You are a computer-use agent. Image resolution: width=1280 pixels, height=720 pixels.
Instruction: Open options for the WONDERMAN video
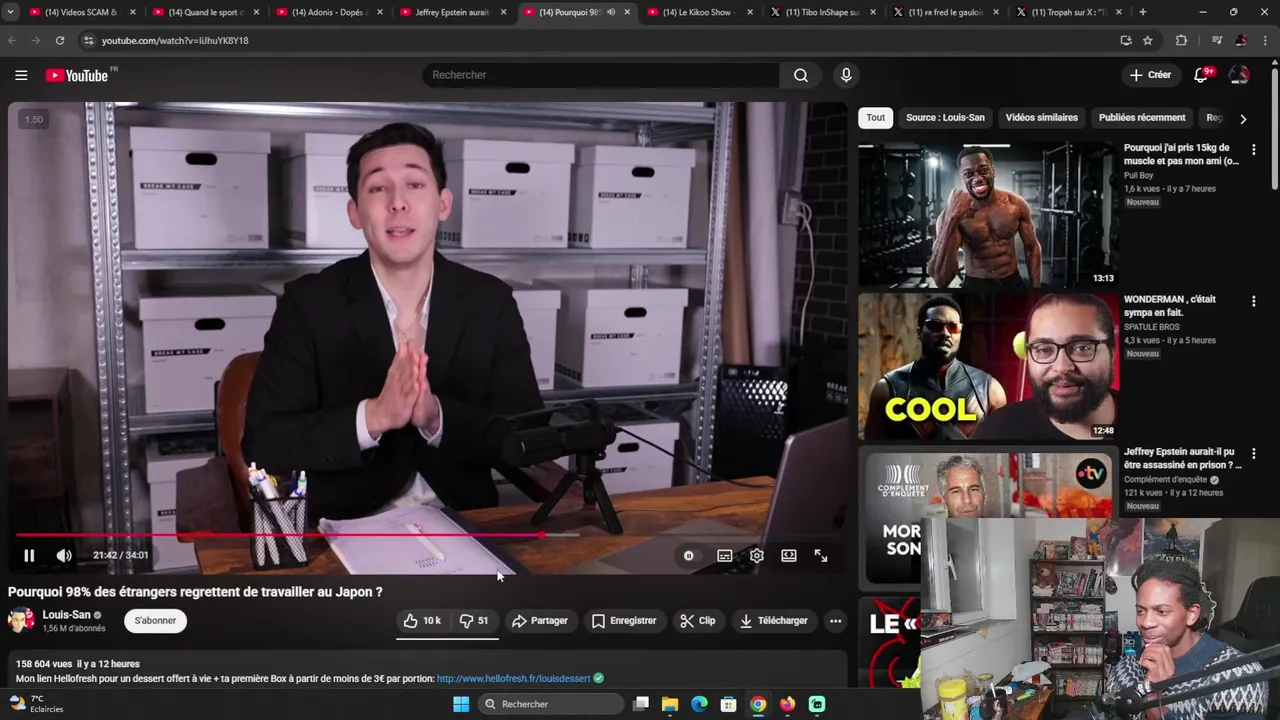(x=1253, y=301)
